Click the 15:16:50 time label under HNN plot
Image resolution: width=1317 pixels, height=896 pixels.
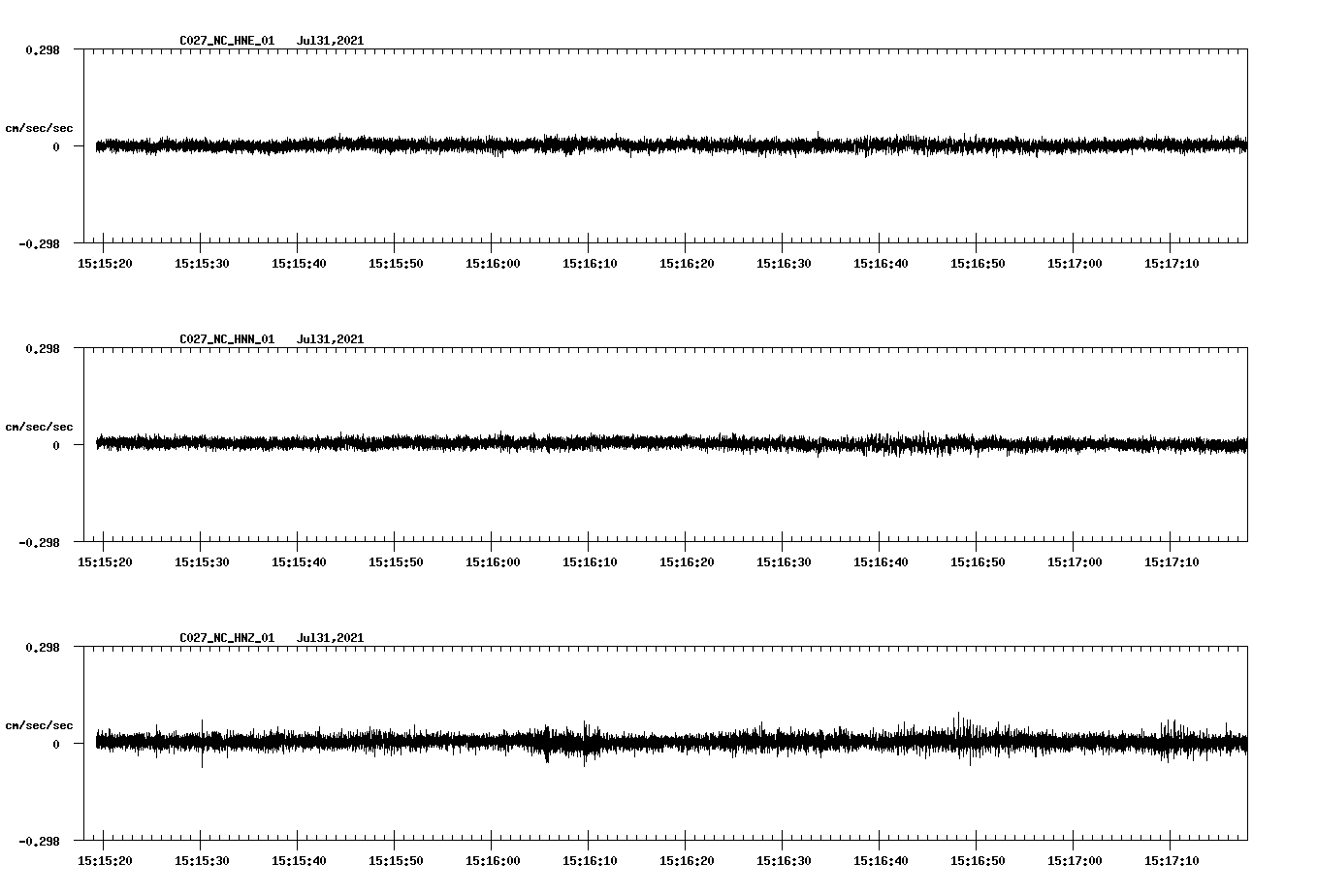coord(978,562)
